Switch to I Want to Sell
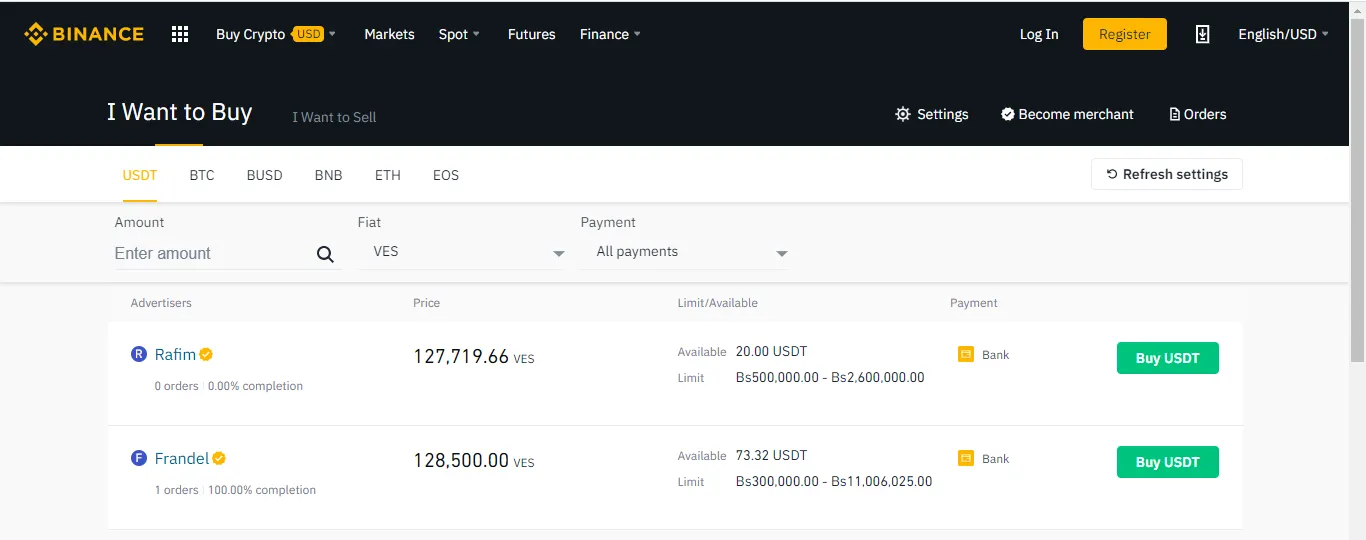Screen dimensions: 1366x540 tap(334, 117)
